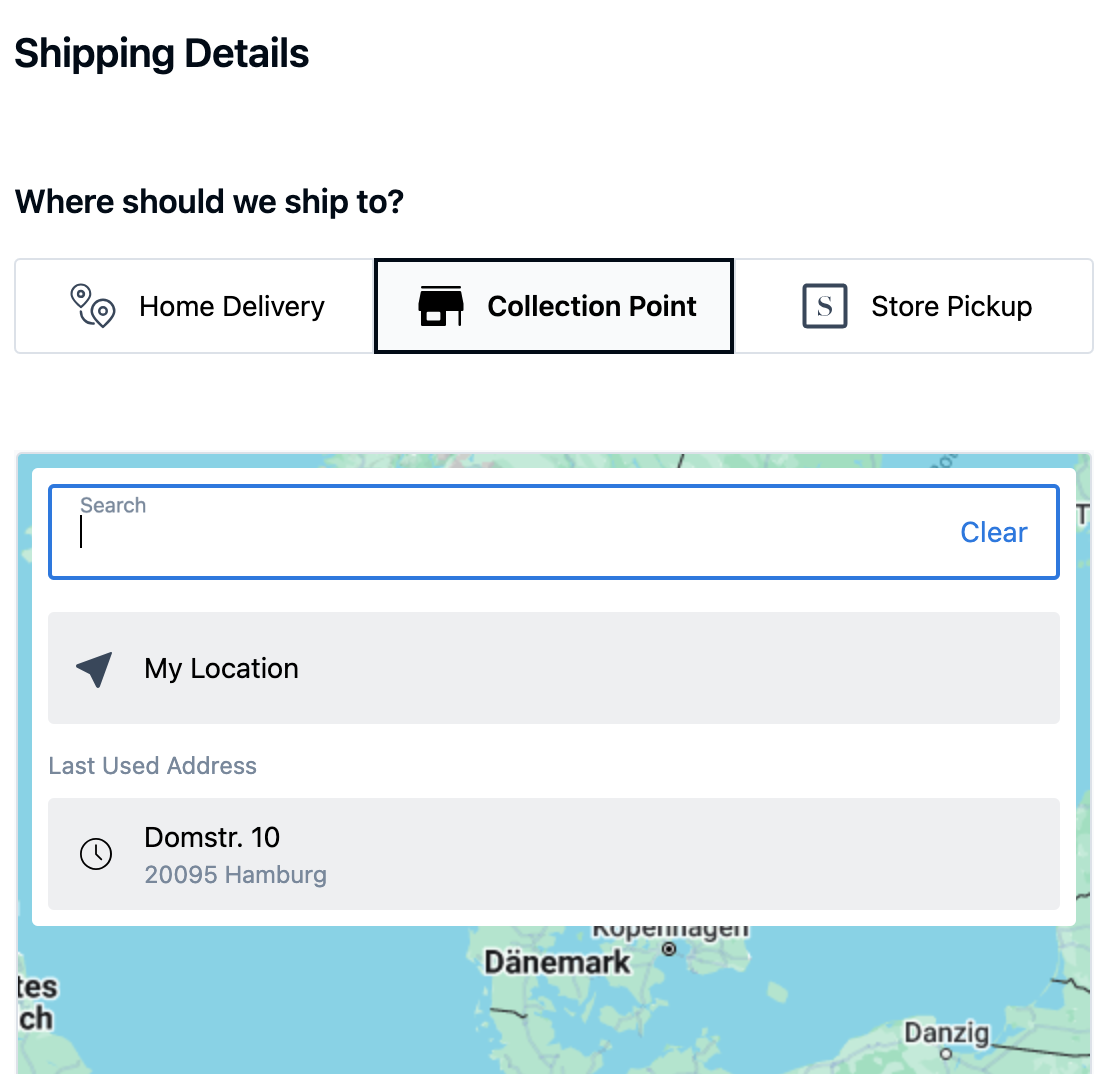
Task: Click the floating Search field label
Action: [x=113, y=506]
